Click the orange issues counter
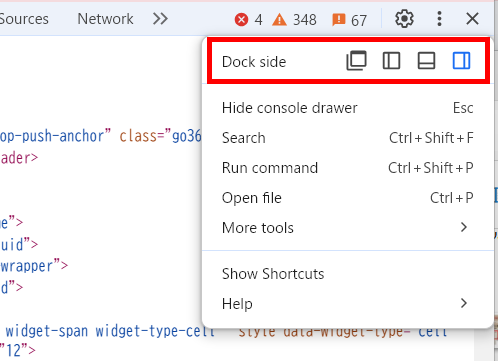498x361 pixels. [x=349, y=20]
